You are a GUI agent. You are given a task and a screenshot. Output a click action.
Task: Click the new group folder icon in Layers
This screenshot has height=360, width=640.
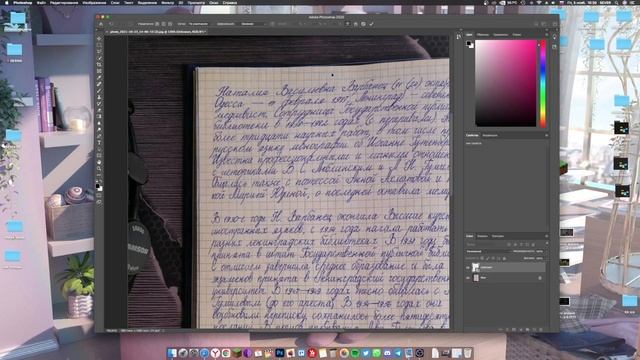[527, 329]
